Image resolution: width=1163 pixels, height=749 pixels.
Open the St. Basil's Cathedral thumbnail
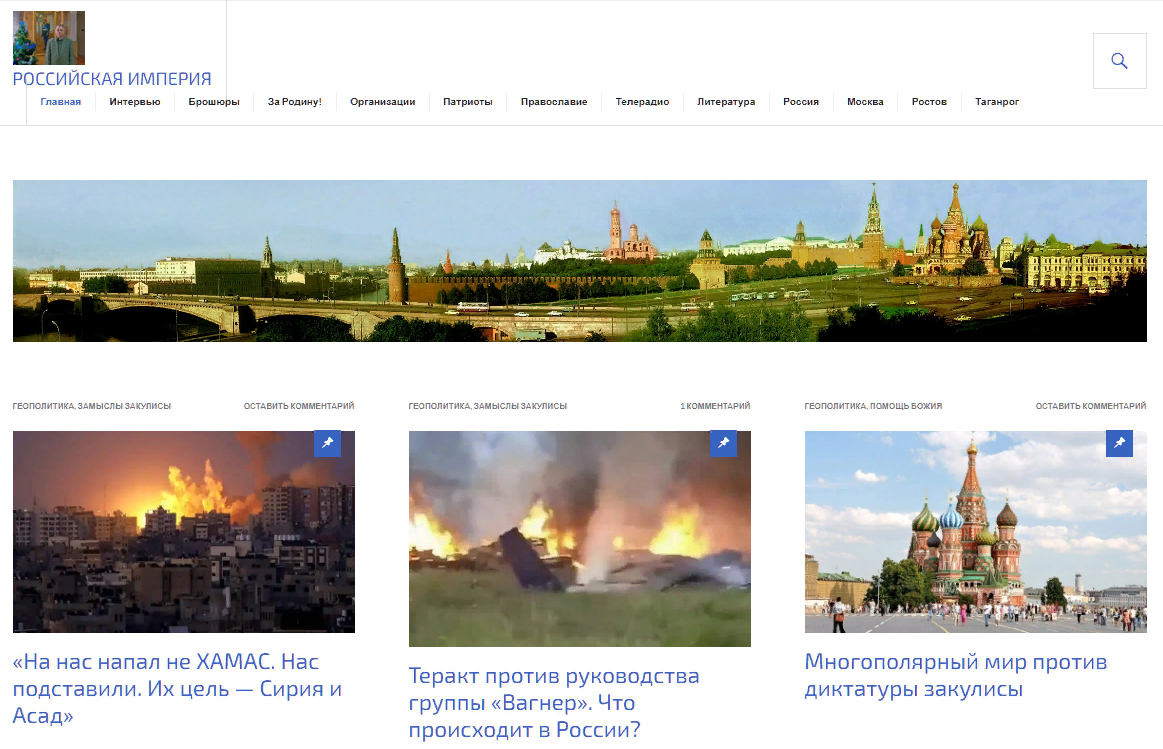point(976,532)
